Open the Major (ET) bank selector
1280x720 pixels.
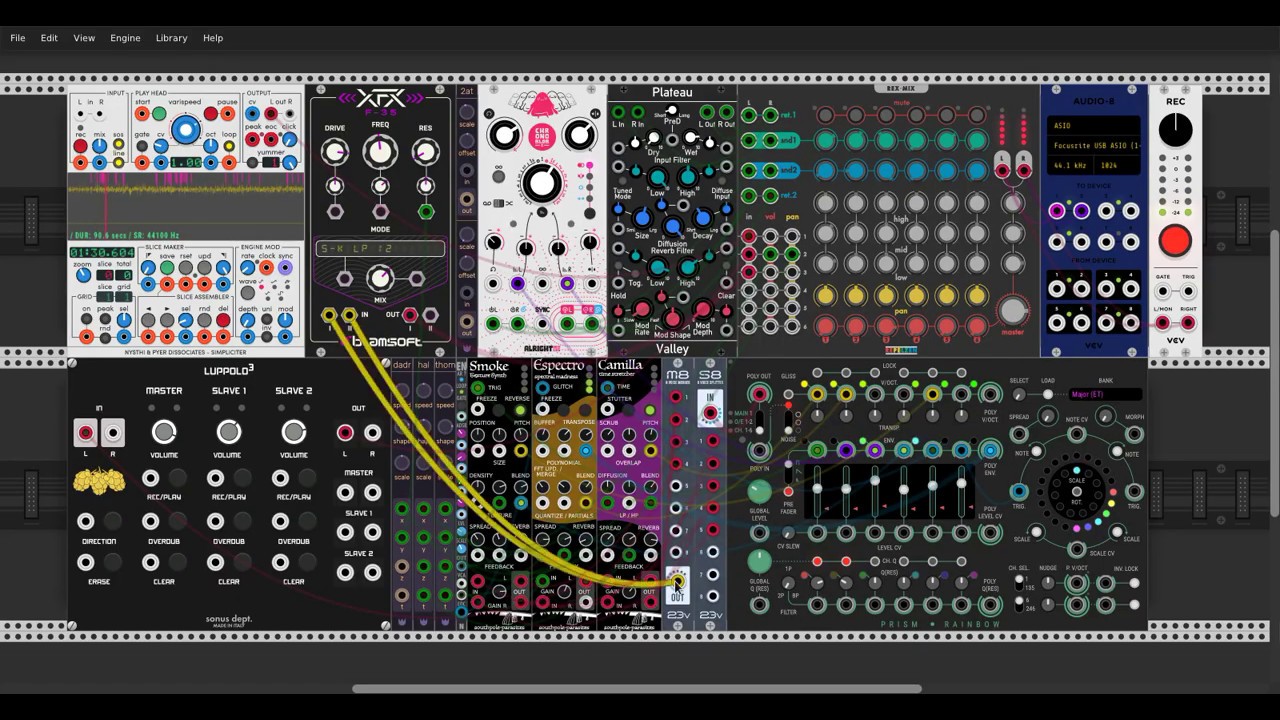1104,395
